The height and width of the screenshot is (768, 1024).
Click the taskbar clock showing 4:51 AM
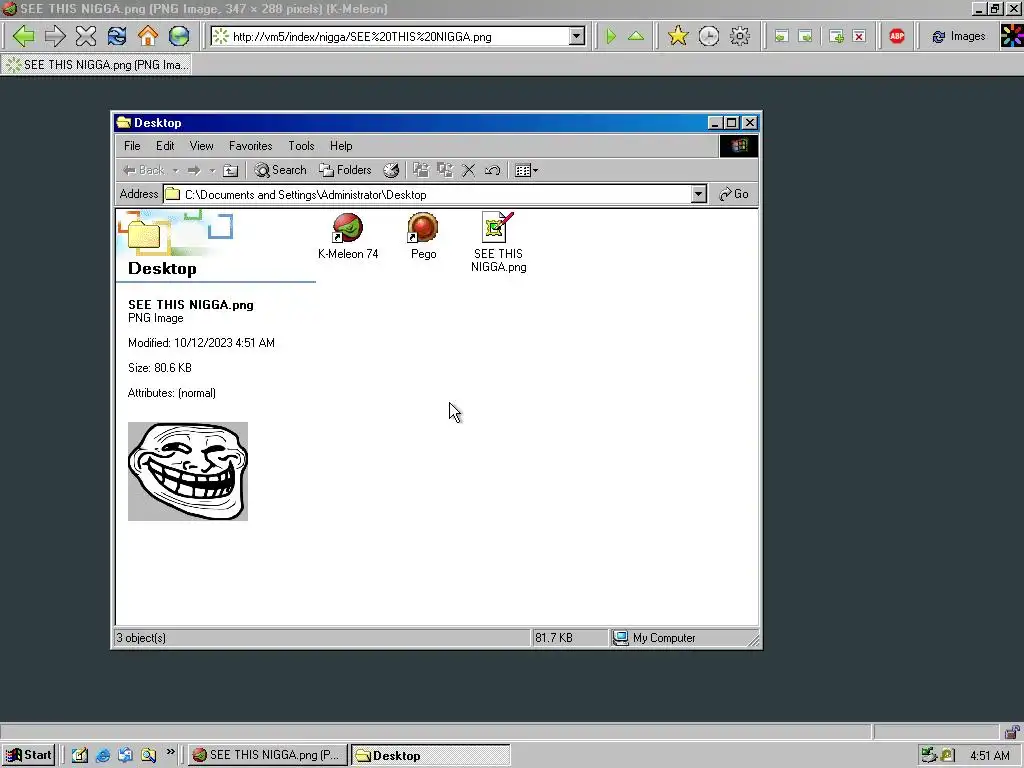(989, 756)
